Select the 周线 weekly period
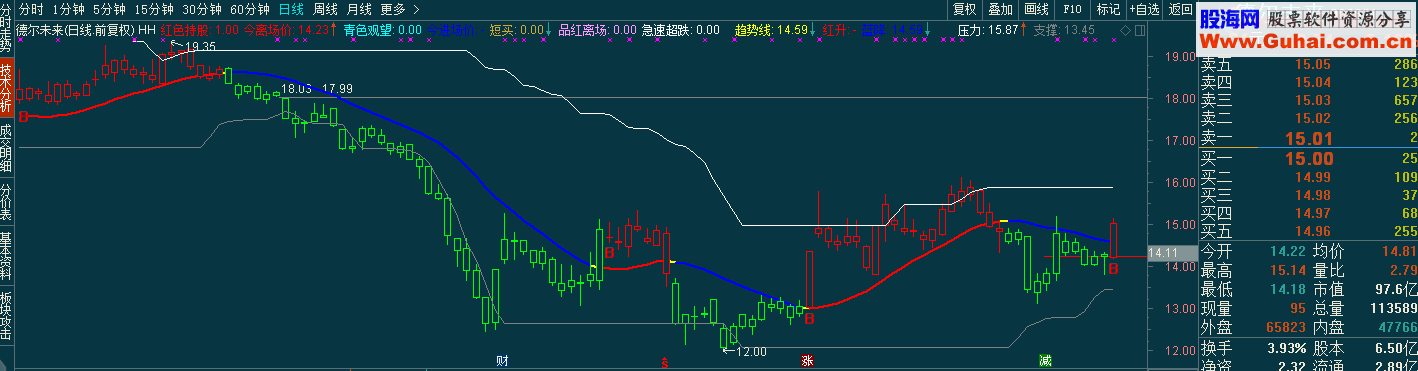This screenshot has width=1418, height=371. click(x=326, y=9)
